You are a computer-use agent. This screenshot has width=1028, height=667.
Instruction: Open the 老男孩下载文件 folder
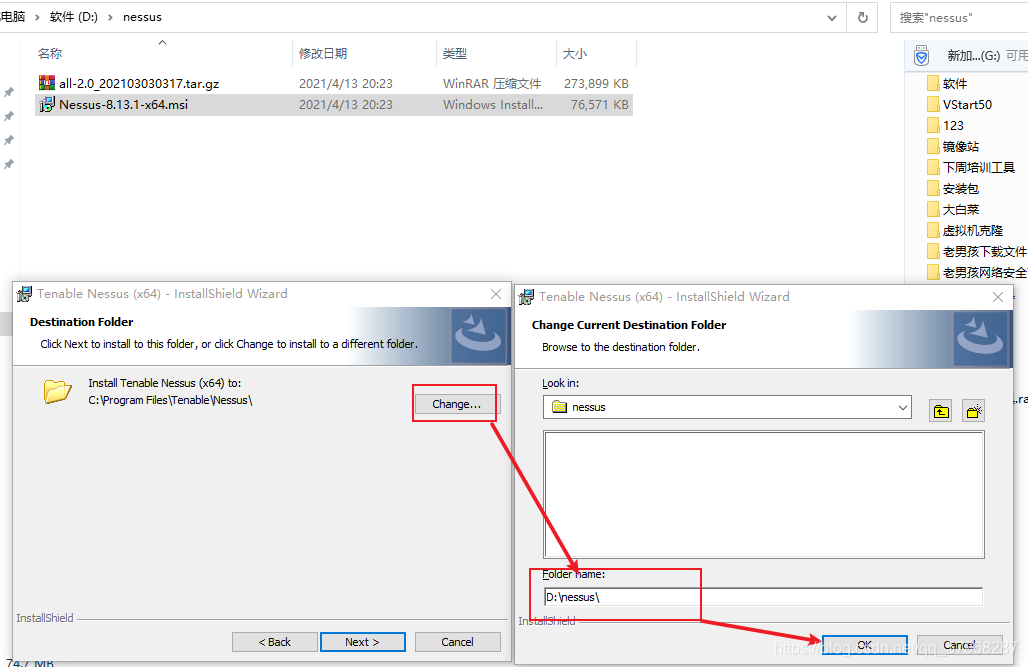coord(984,251)
